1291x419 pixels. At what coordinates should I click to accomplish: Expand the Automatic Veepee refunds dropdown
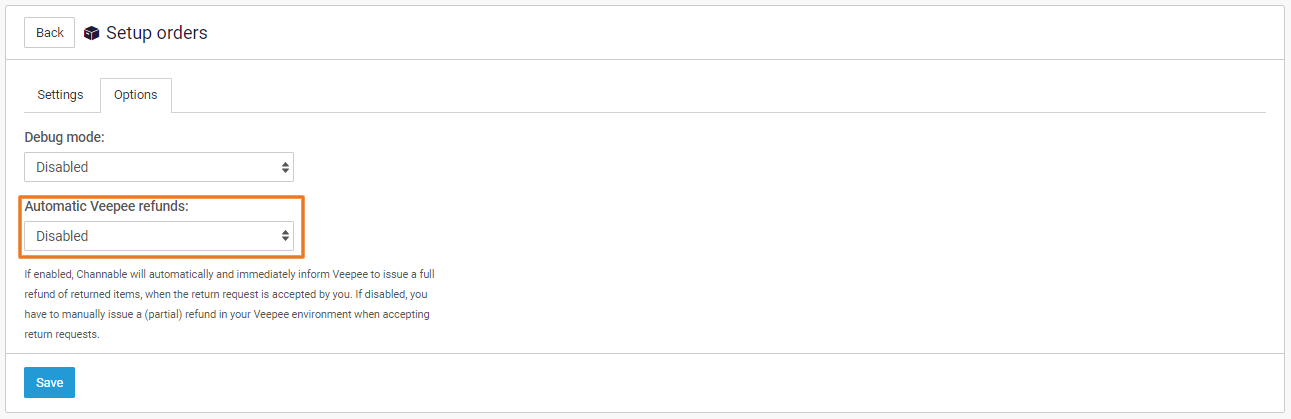click(x=158, y=236)
